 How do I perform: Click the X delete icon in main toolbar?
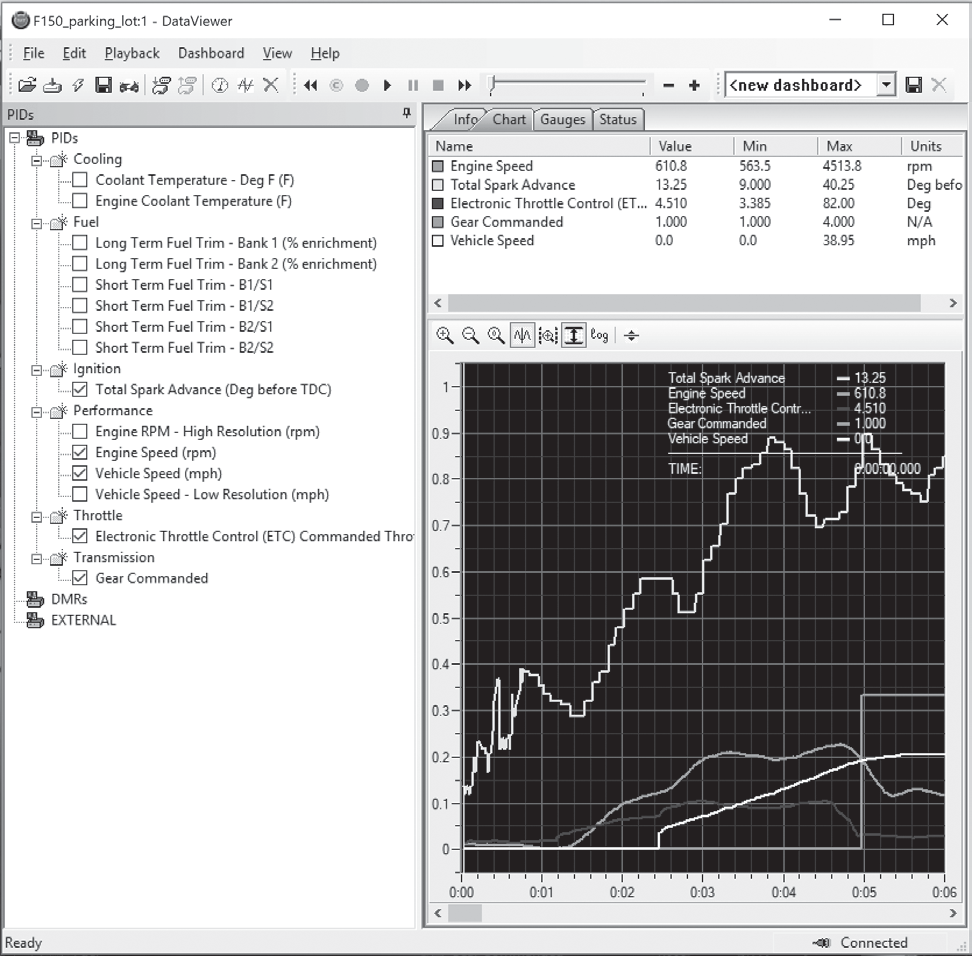271,85
